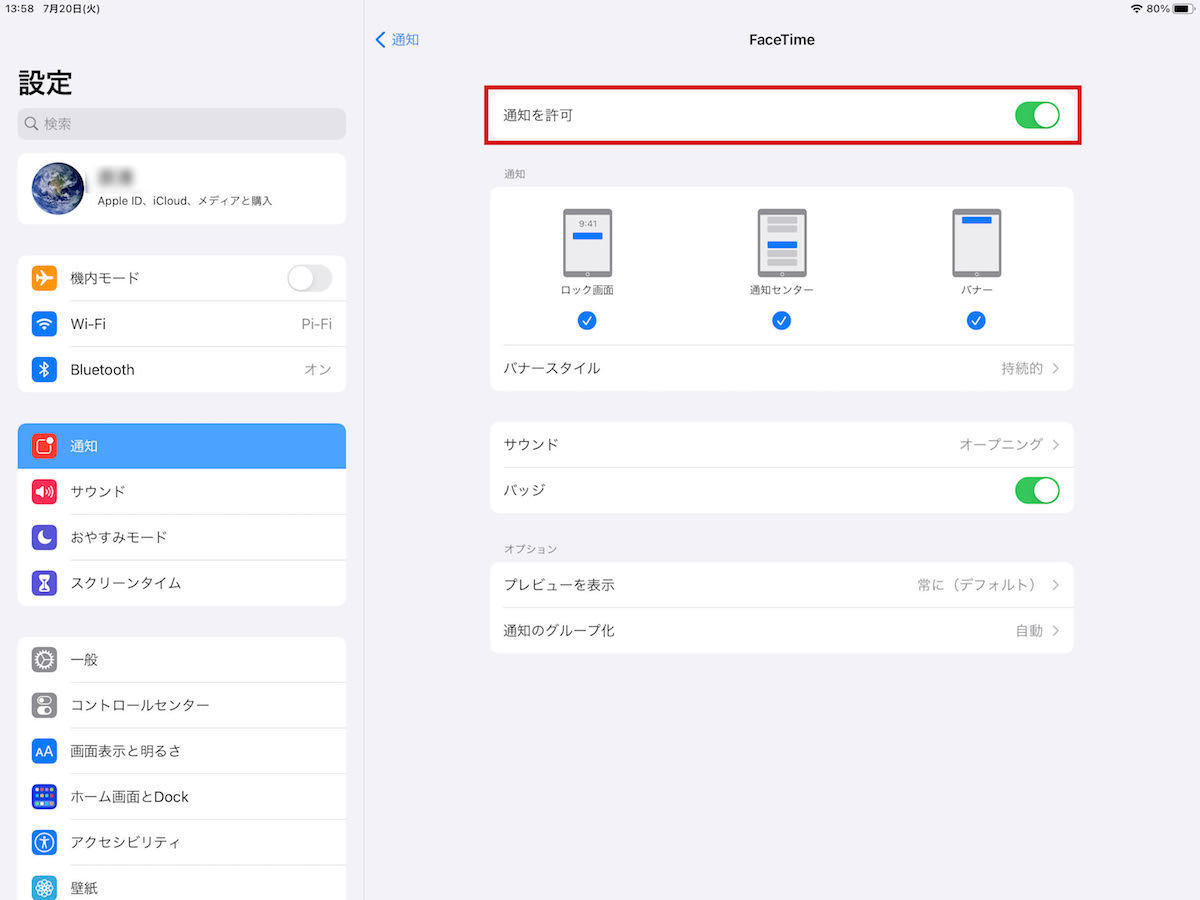Open 通知のグループ化 options
The width and height of the screenshot is (1200, 900).
[782, 631]
